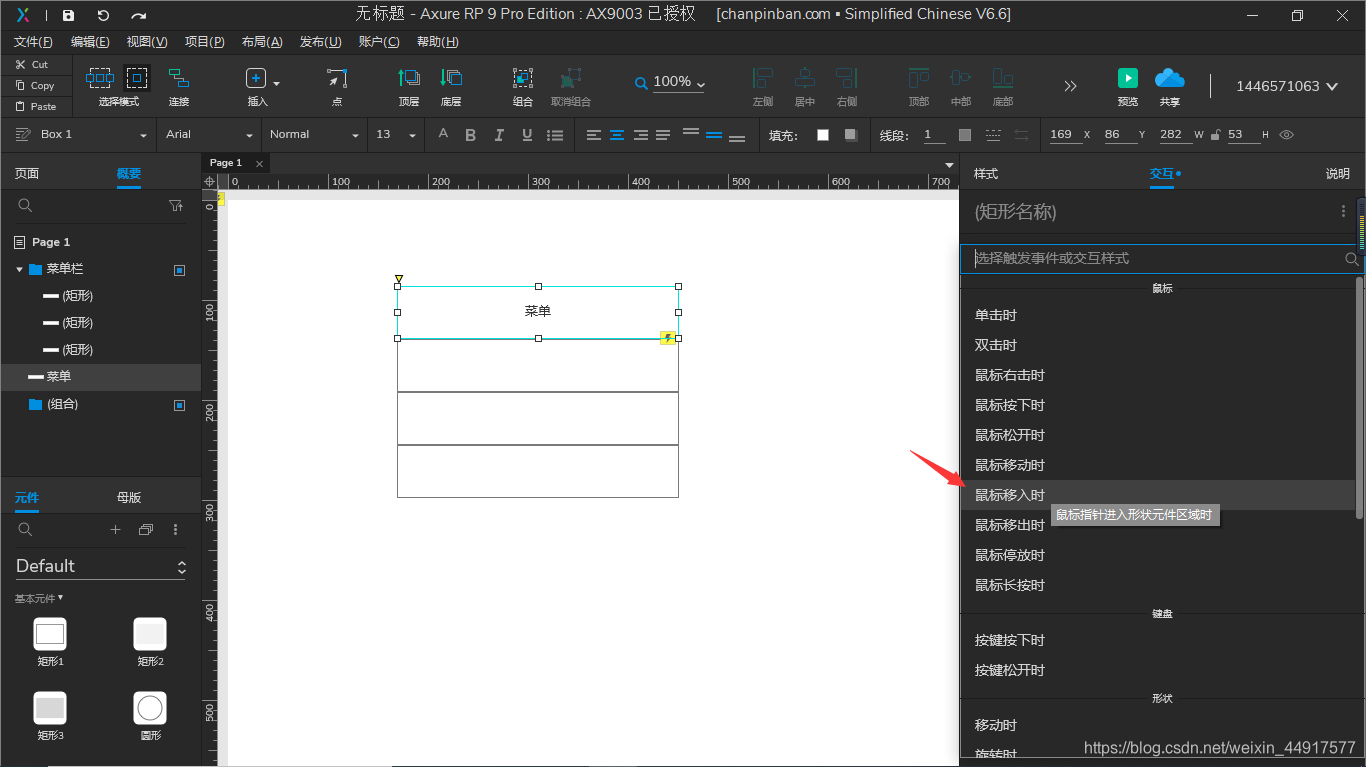Screen dimensions: 1366x767
Task: Toggle bold text formatting
Action: [470, 135]
